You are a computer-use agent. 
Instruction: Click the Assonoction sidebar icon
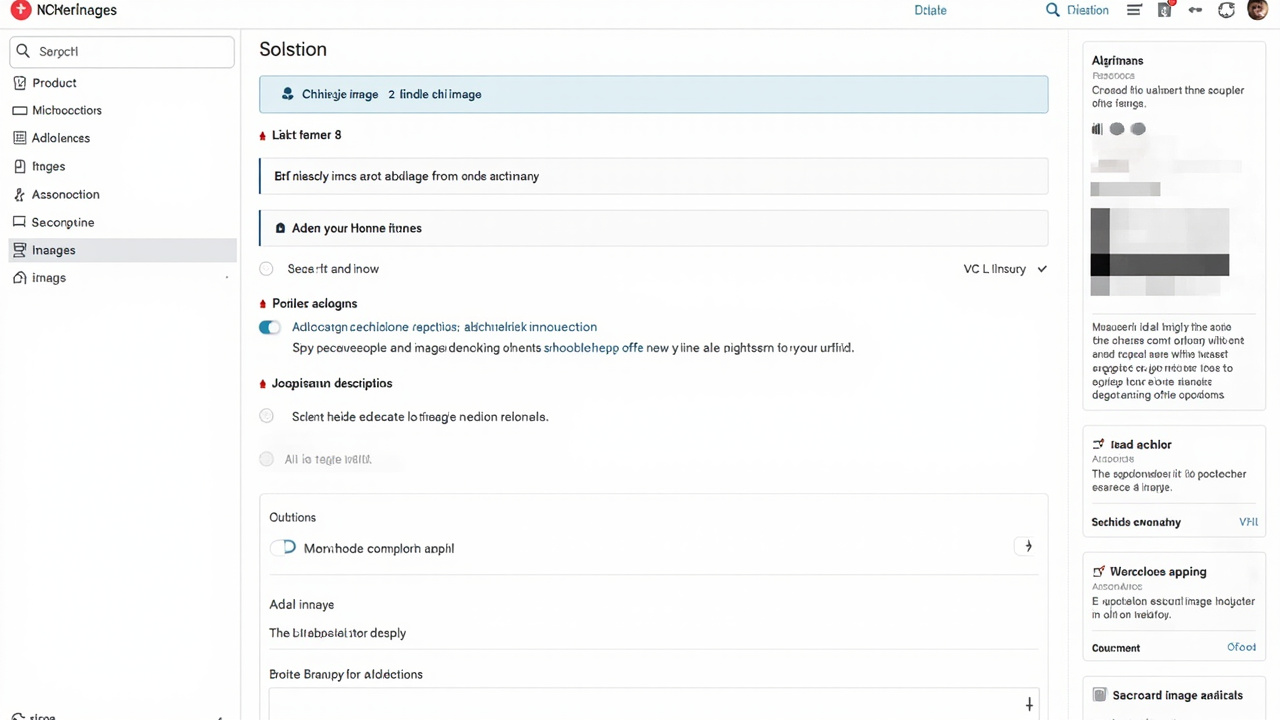click(x=20, y=195)
